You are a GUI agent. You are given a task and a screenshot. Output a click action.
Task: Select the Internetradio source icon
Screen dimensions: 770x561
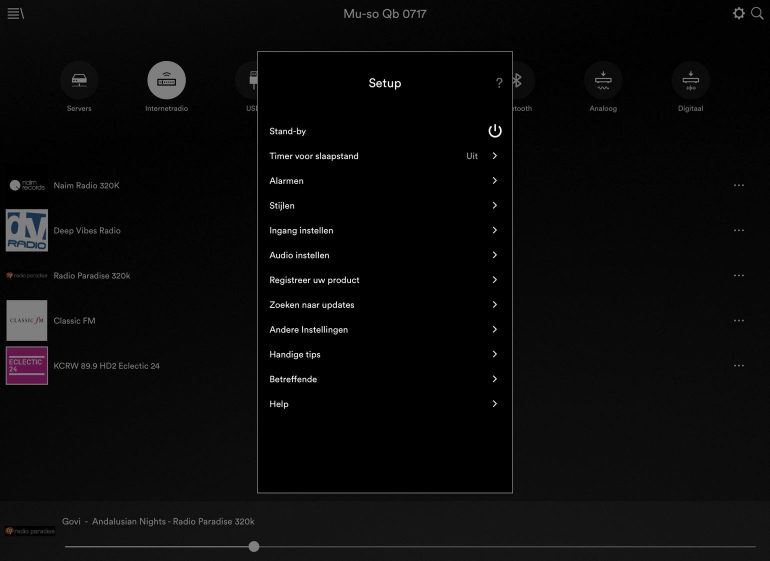click(166, 81)
